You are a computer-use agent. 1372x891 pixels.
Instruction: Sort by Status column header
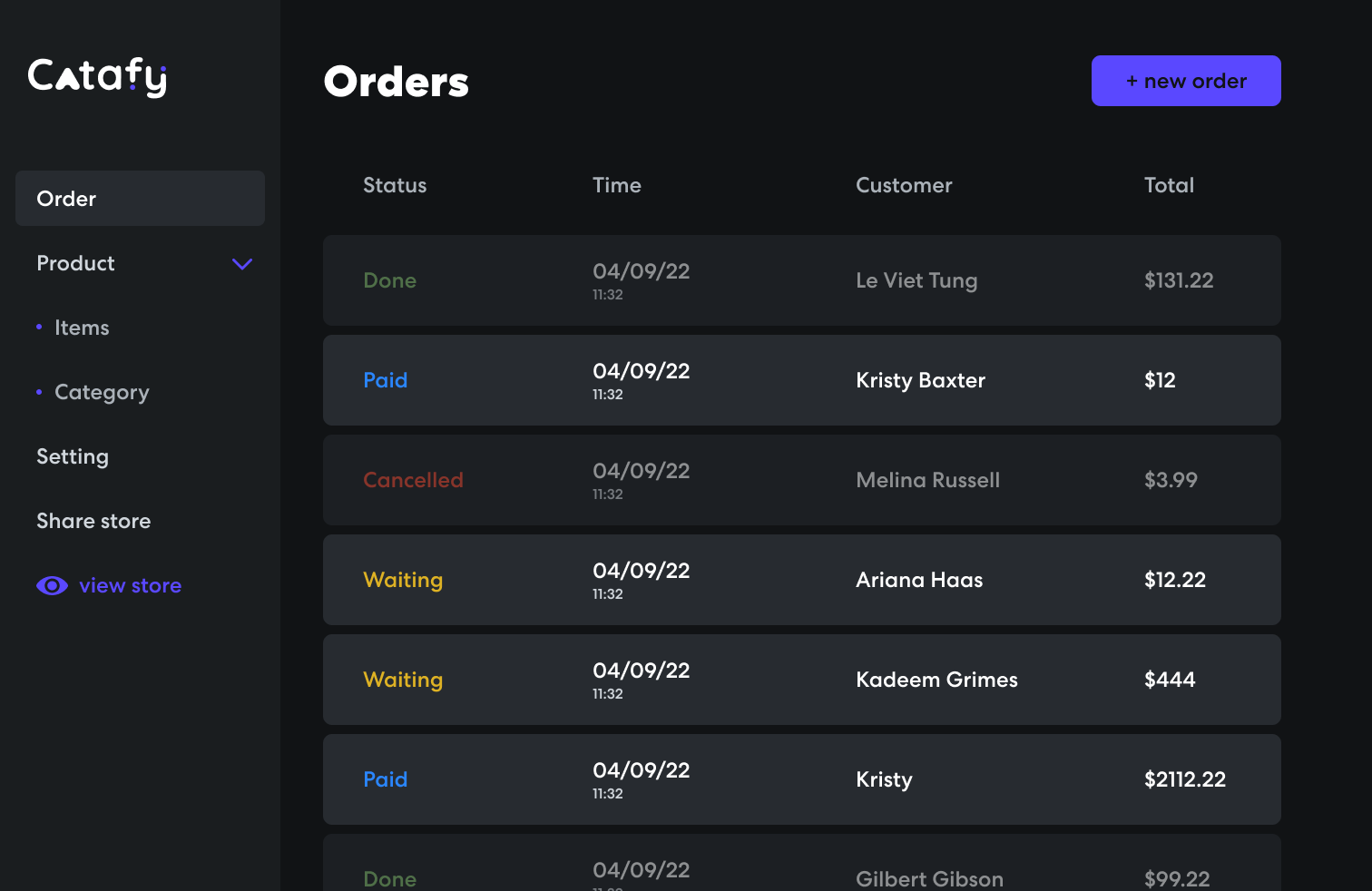click(395, 186)
